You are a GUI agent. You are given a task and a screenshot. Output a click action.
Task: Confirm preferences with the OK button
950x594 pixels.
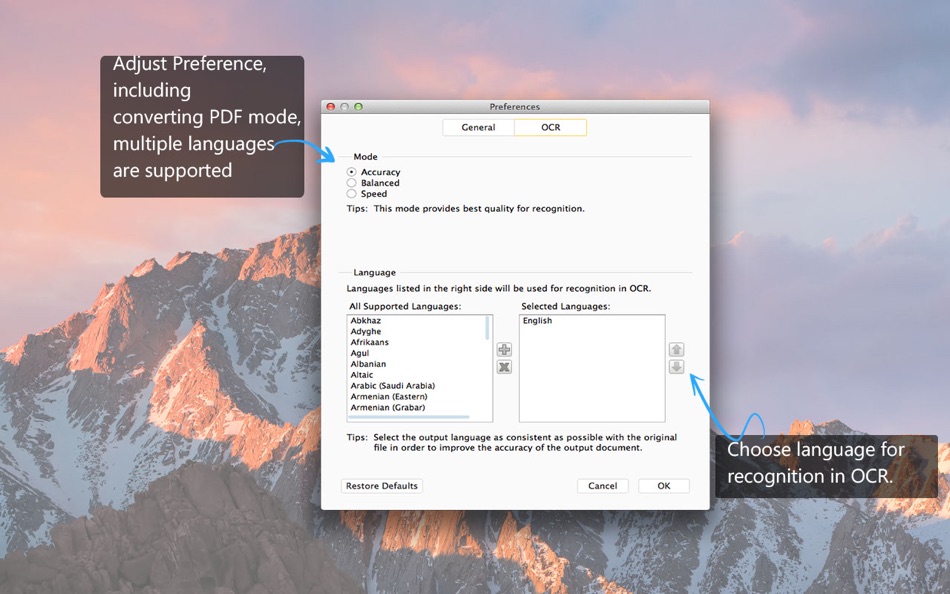pyautogui.click(x=664, y=486)
